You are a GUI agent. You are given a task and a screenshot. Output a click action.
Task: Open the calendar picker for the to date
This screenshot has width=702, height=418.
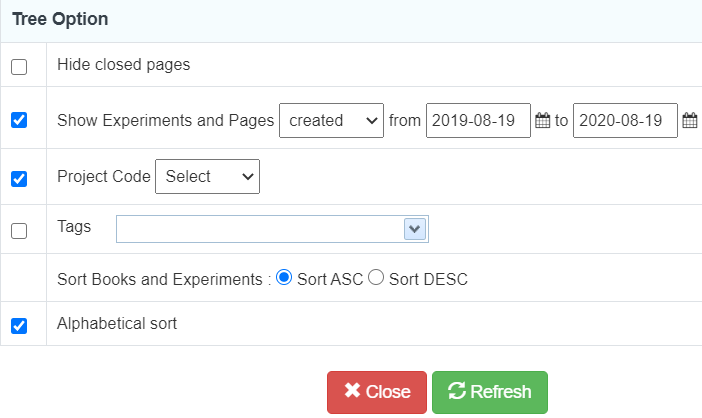click(x=689, y=120)
